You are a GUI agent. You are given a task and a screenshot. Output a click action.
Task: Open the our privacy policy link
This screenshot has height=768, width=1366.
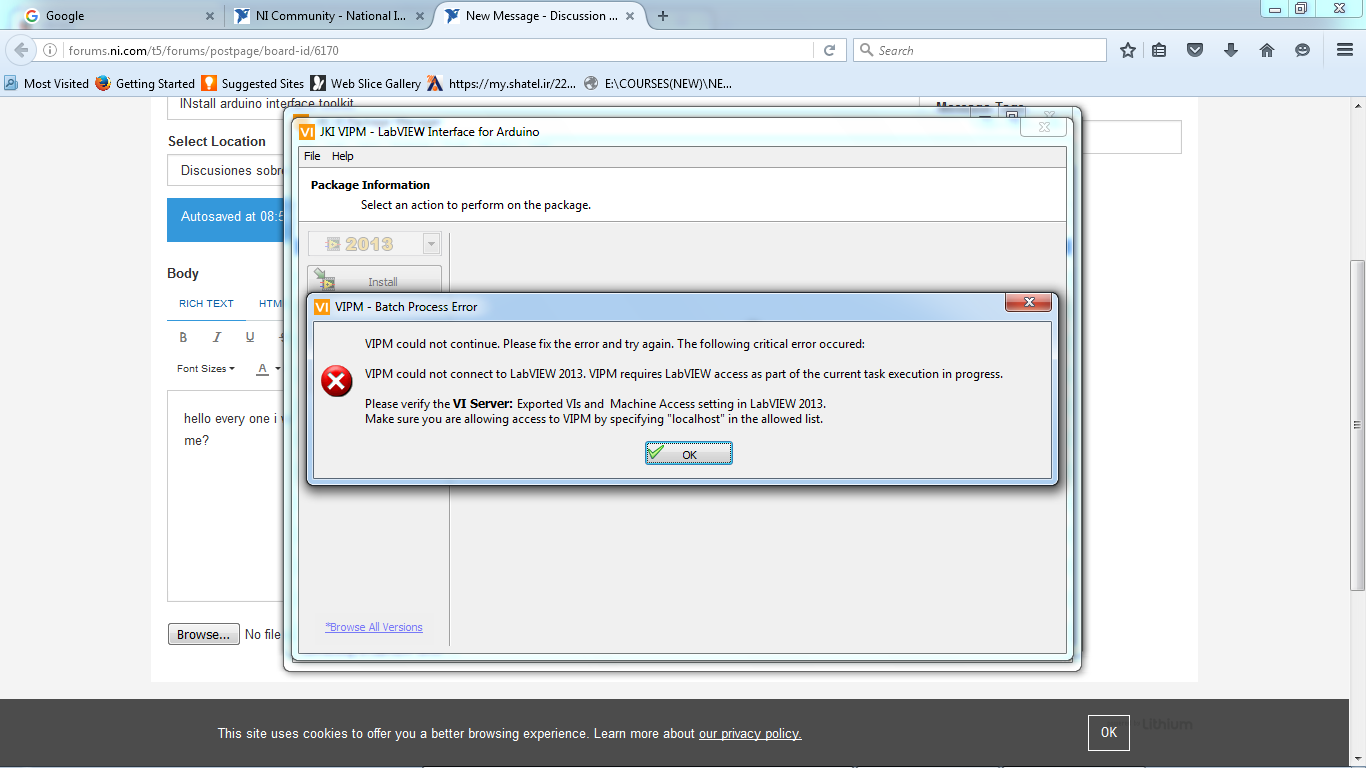[x=750, y=734]
